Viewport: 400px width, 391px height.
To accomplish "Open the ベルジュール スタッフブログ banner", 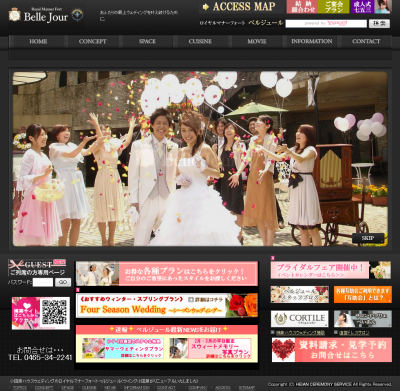I will [x=300, y=294].
